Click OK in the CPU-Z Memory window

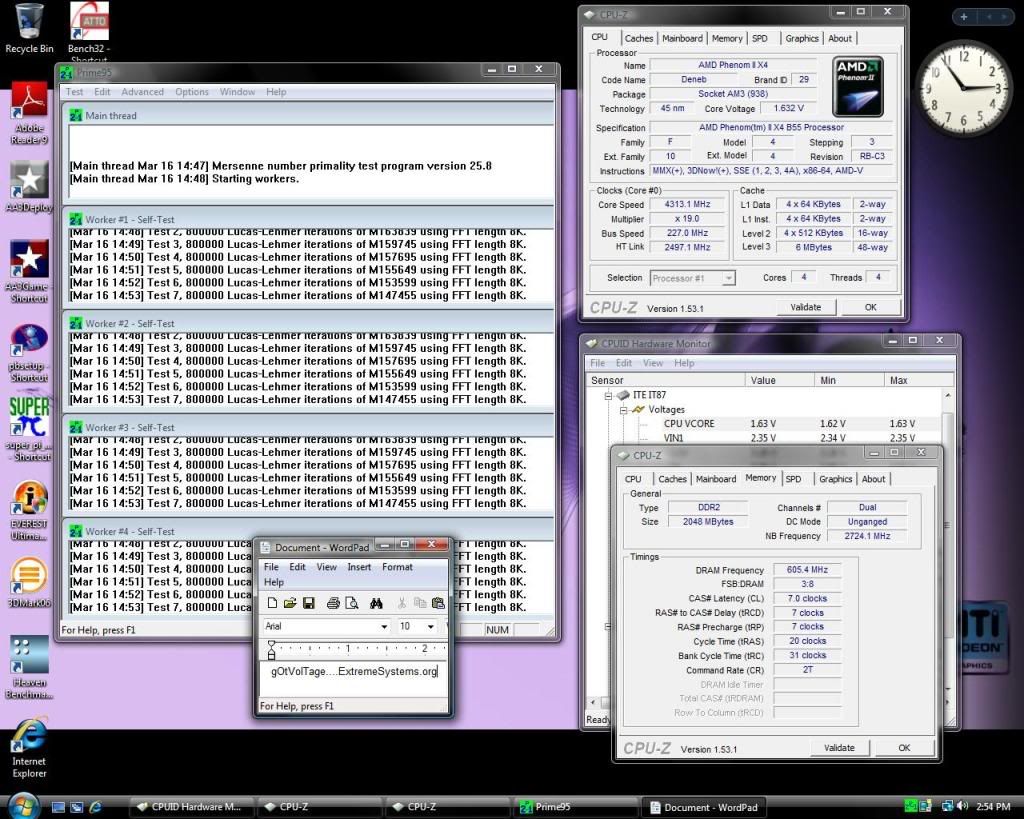904,747
